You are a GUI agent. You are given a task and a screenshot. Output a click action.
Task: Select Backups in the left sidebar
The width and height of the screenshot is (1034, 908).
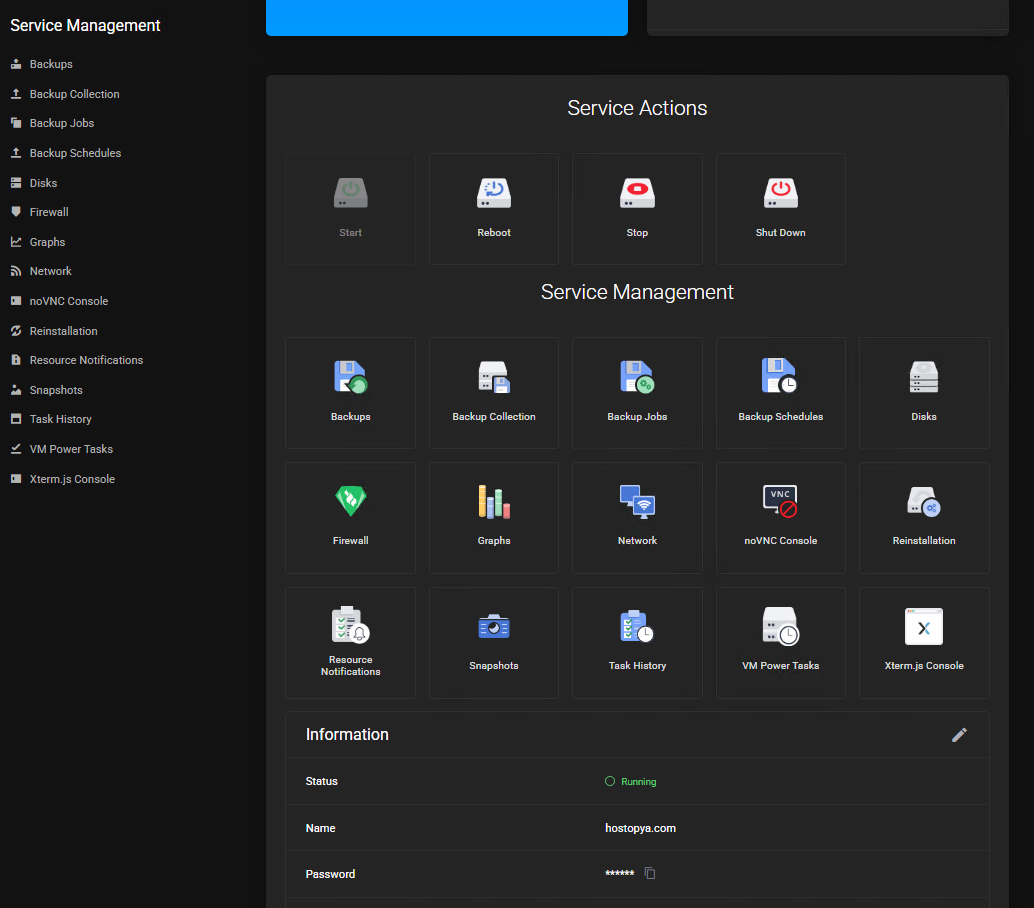click(x=42, y=64)
